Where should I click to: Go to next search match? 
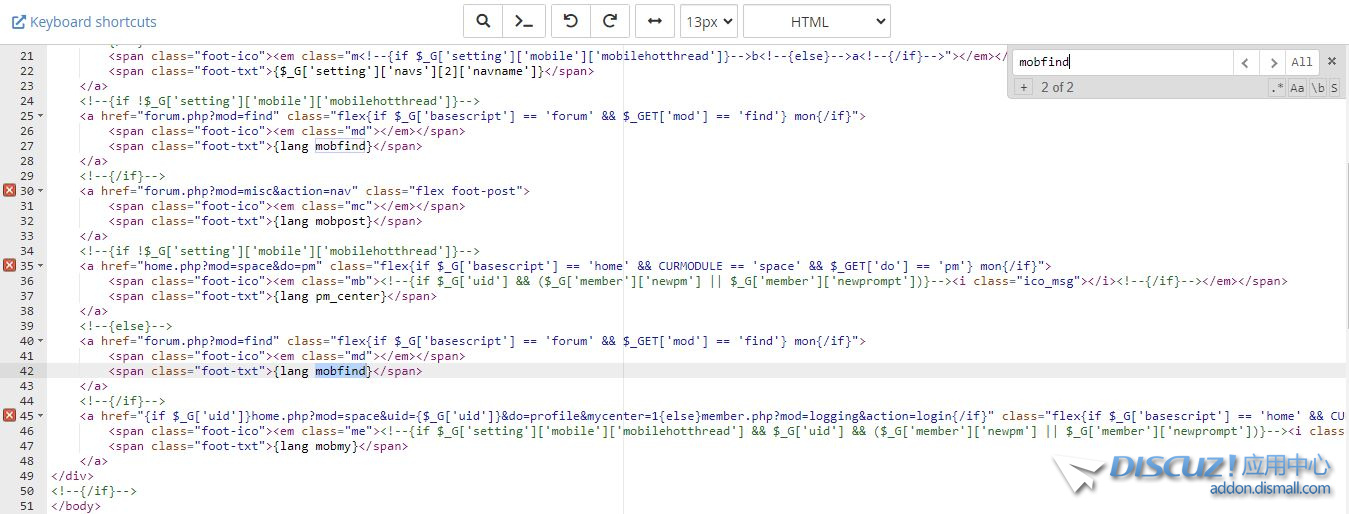[1272, 62]
